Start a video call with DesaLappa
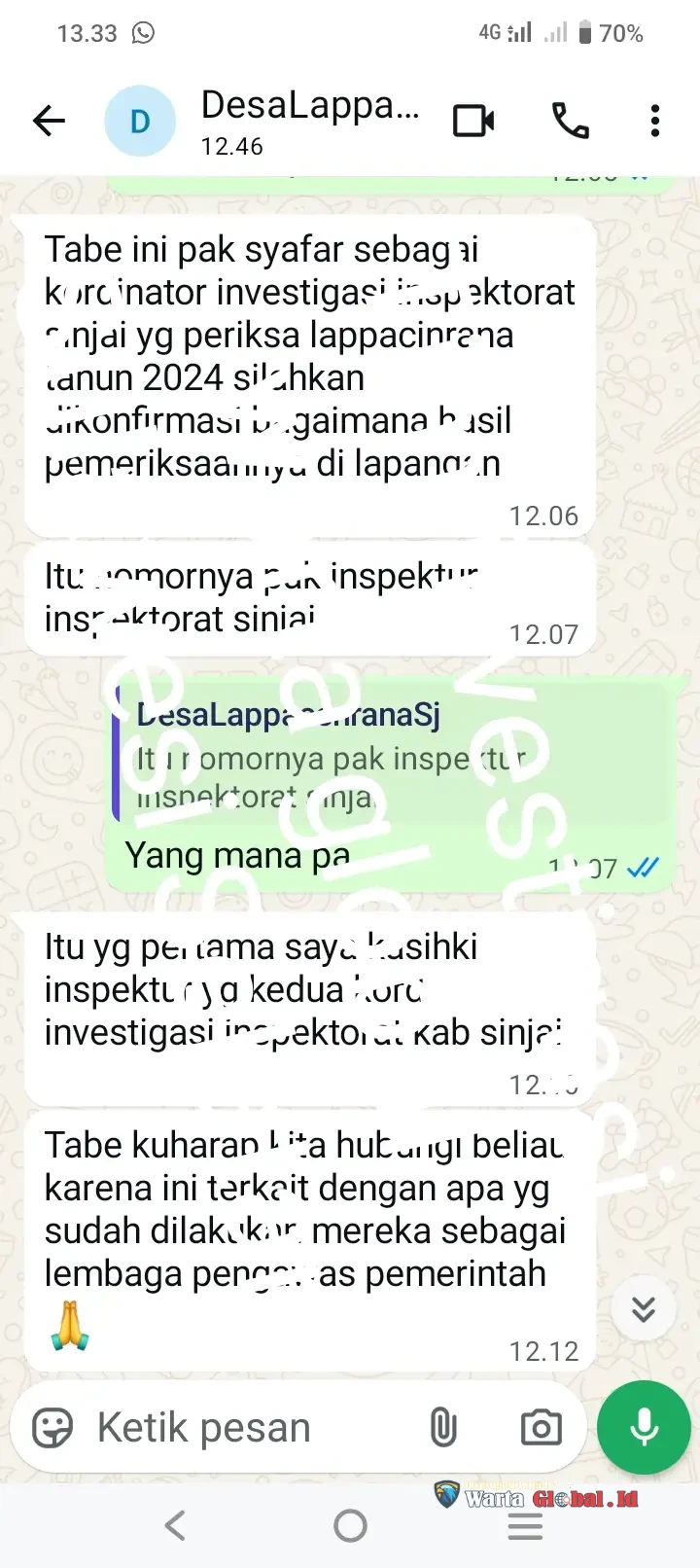 click(473, 121)
